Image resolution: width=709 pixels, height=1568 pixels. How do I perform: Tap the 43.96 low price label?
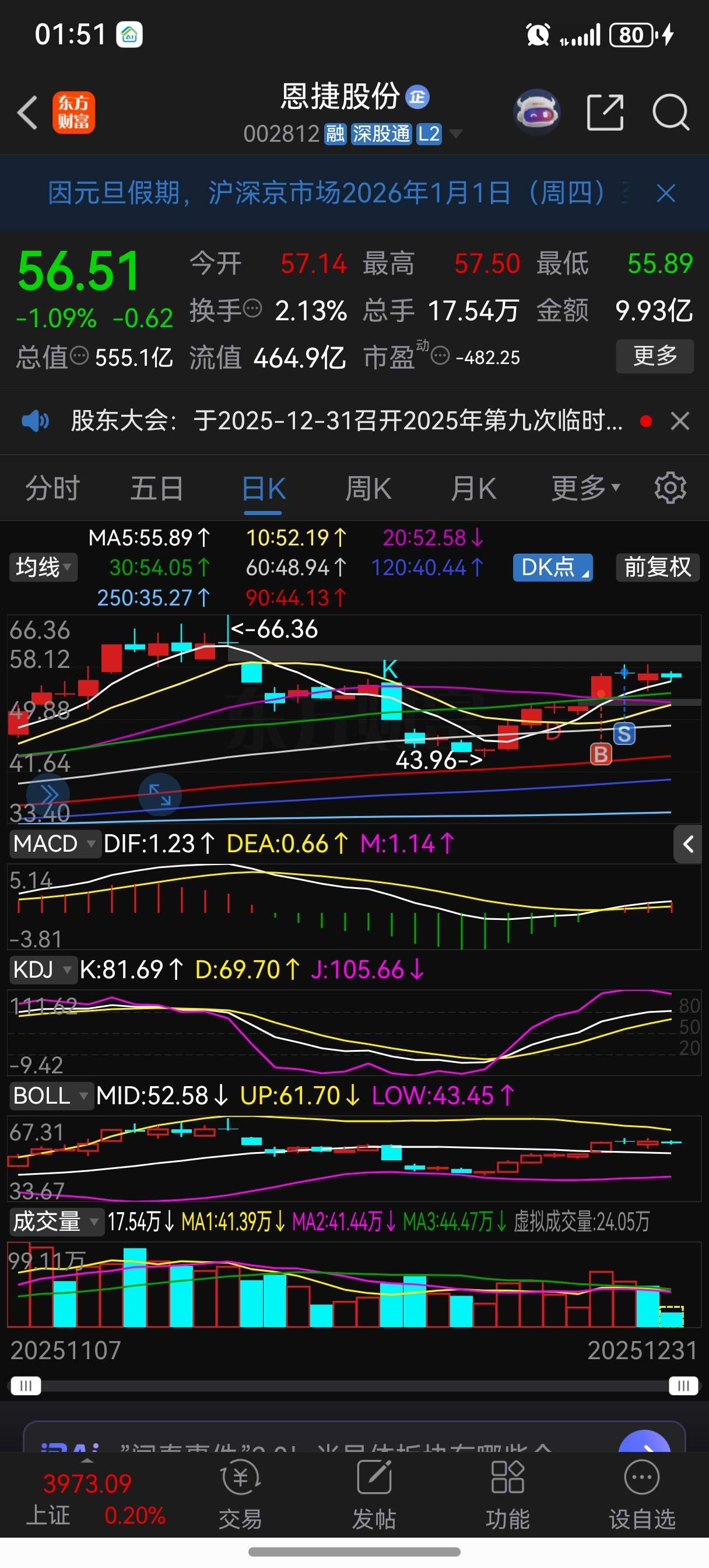(438, 759)
